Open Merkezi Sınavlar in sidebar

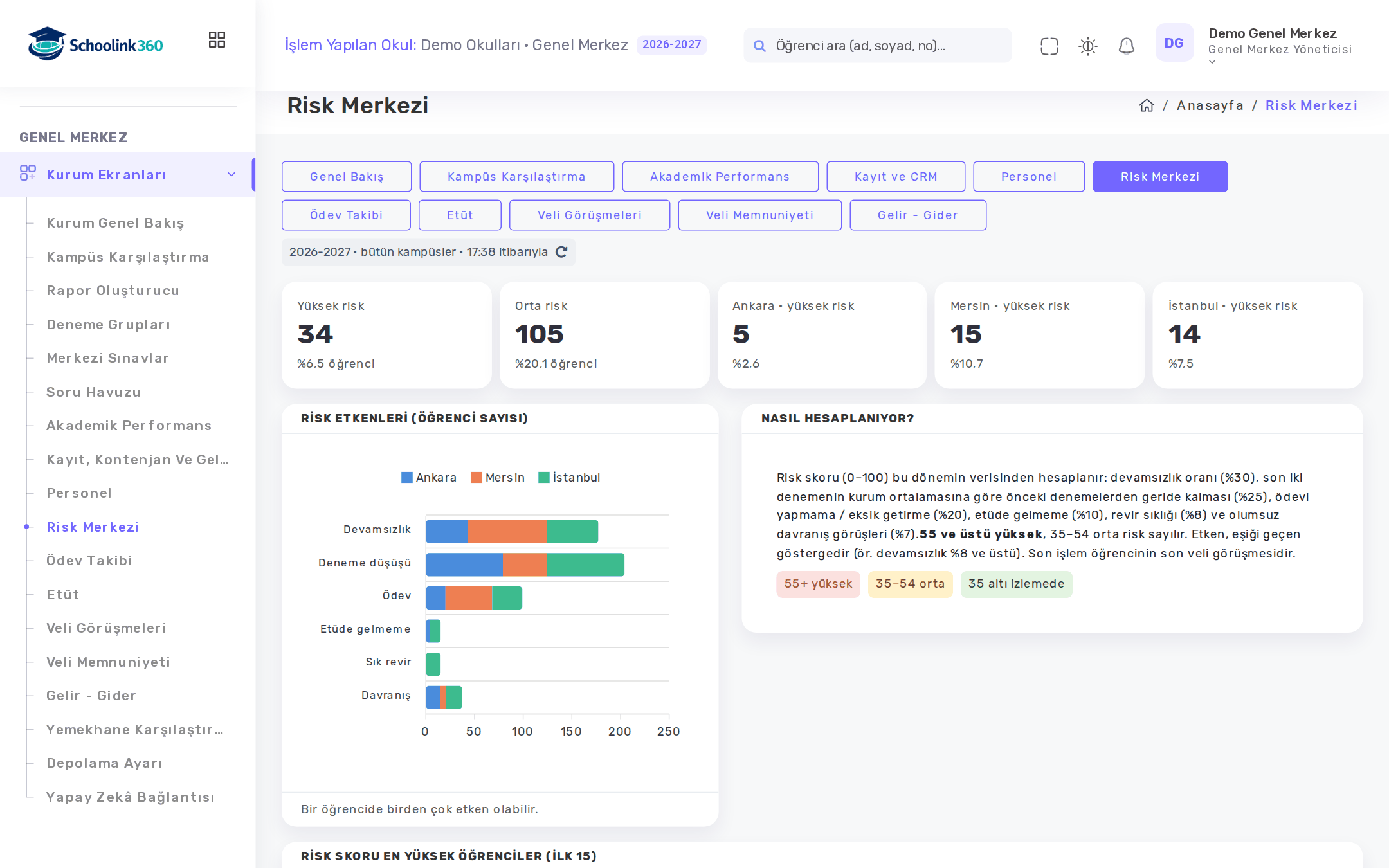pyautogui.click(x=108, y=358)
